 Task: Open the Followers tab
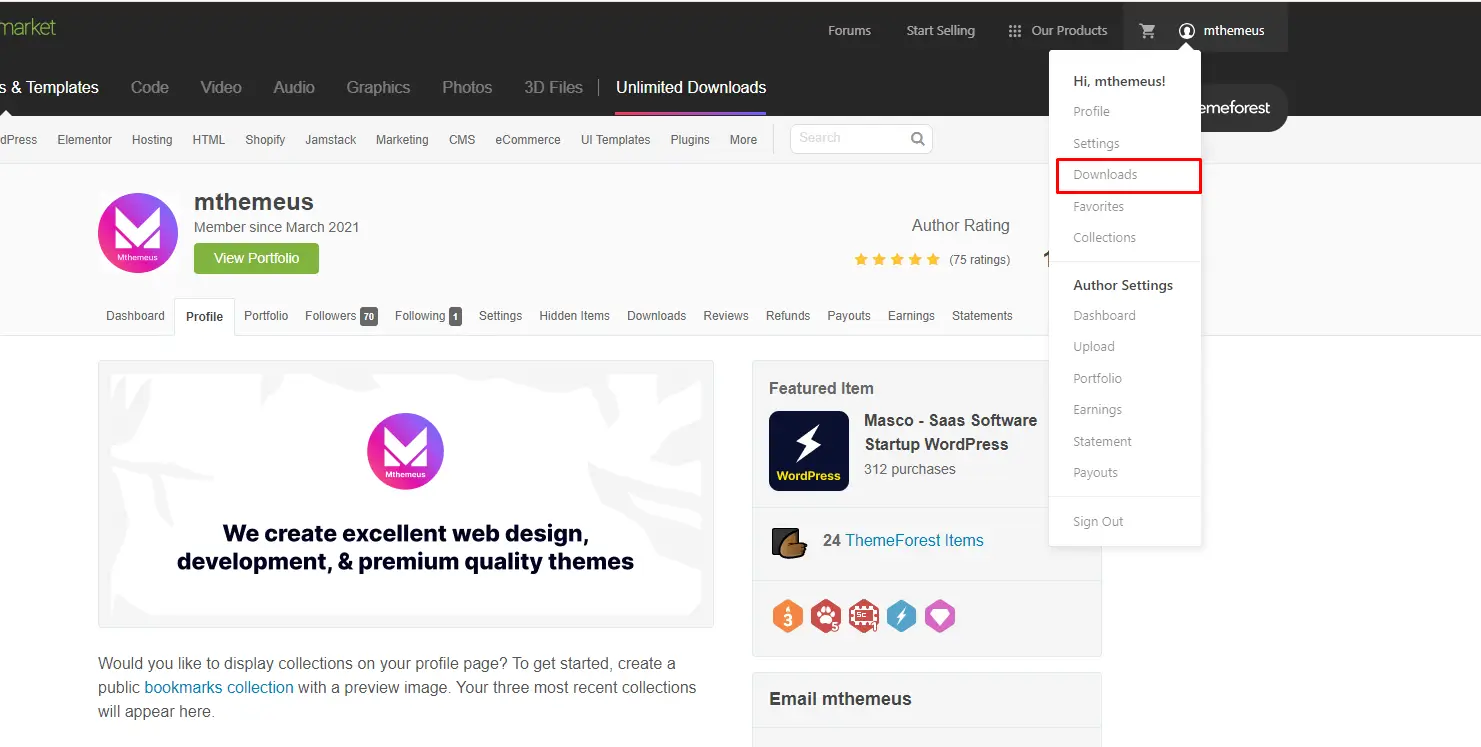pyautogui.click(x=341, y=316)
